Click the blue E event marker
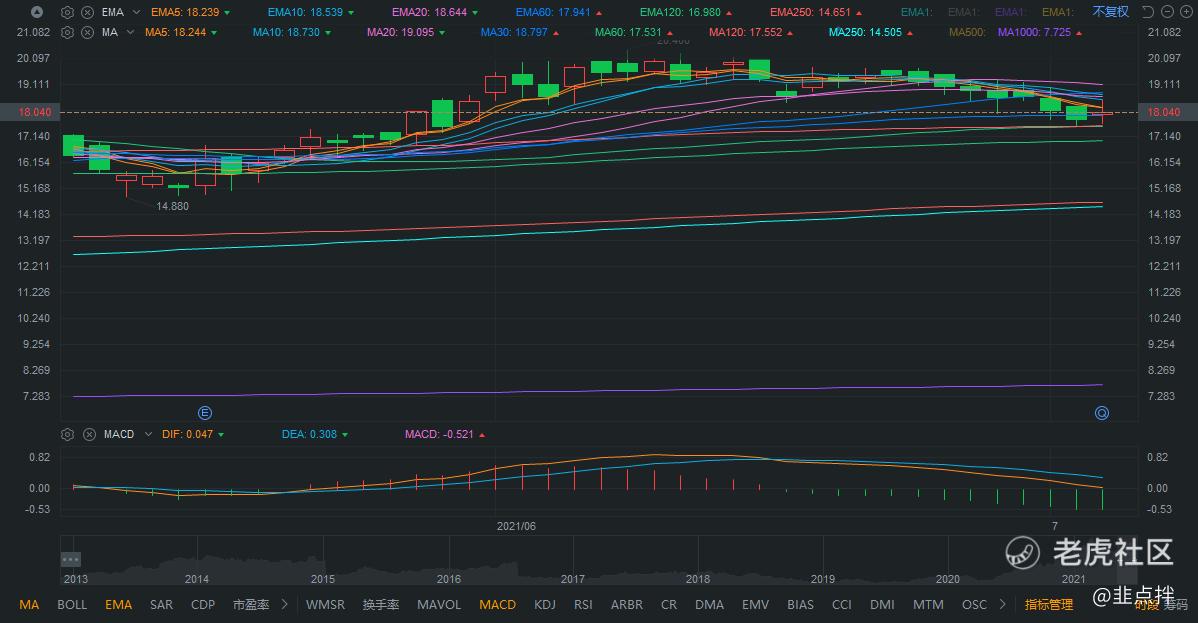This screenshot has height=623, width=1198. coord(205,413)
